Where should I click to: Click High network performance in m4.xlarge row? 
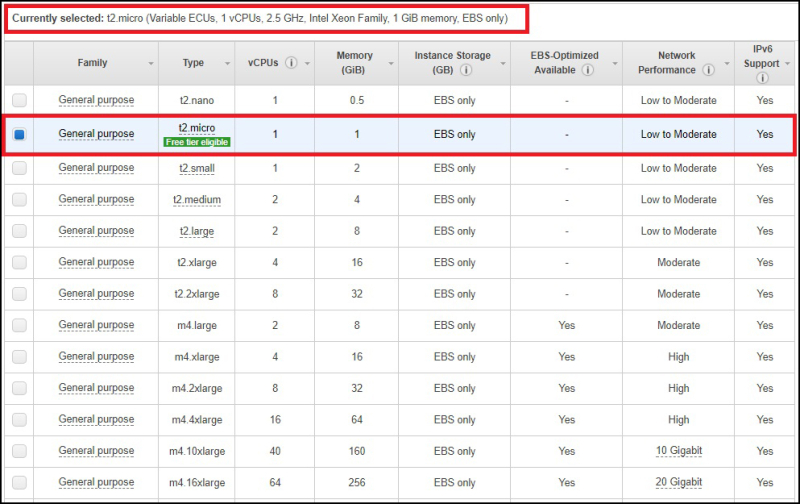pyautogui.click(x=679, y=357)
